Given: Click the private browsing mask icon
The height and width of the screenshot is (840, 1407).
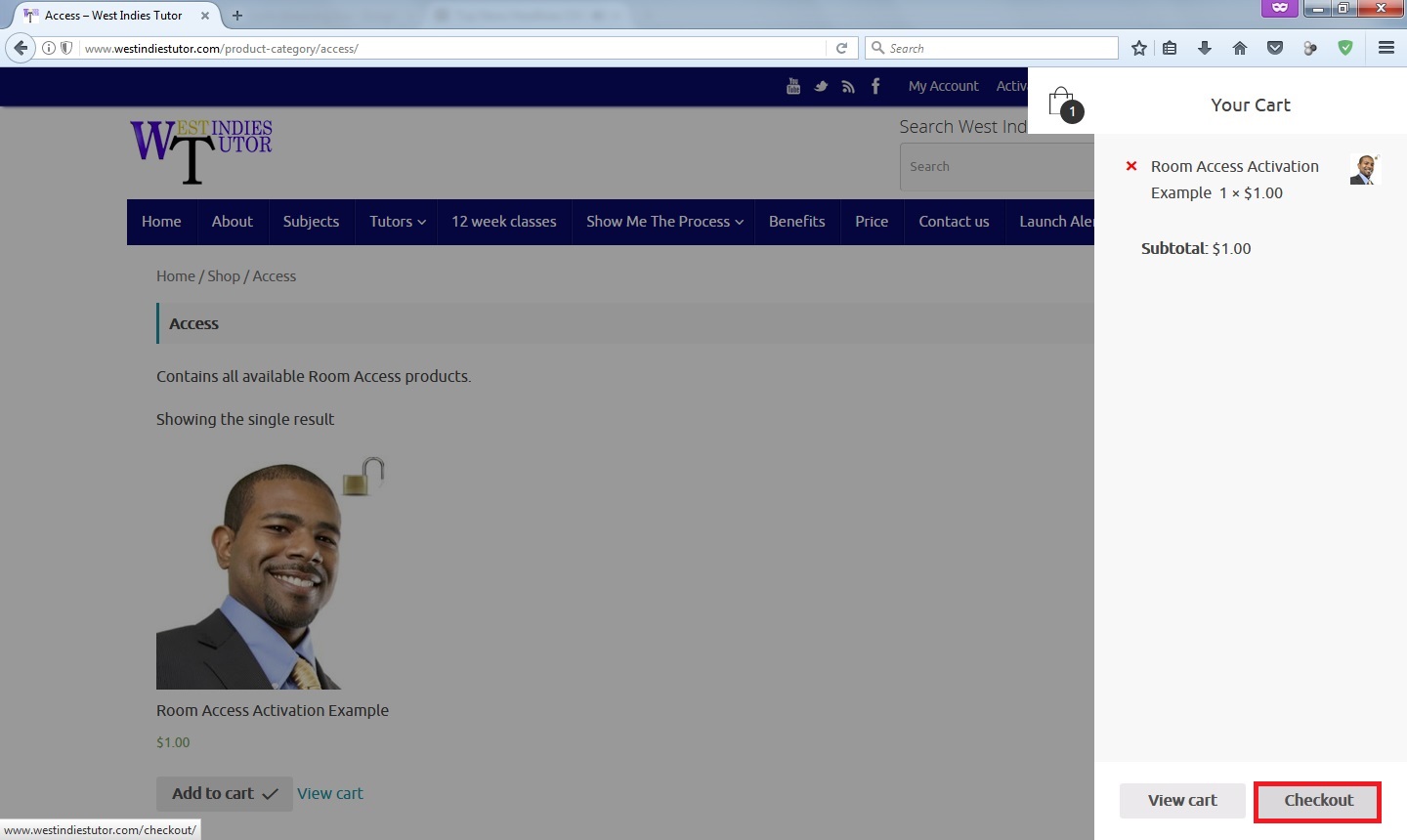Looking at the screenshot, I should (1280, 8).
